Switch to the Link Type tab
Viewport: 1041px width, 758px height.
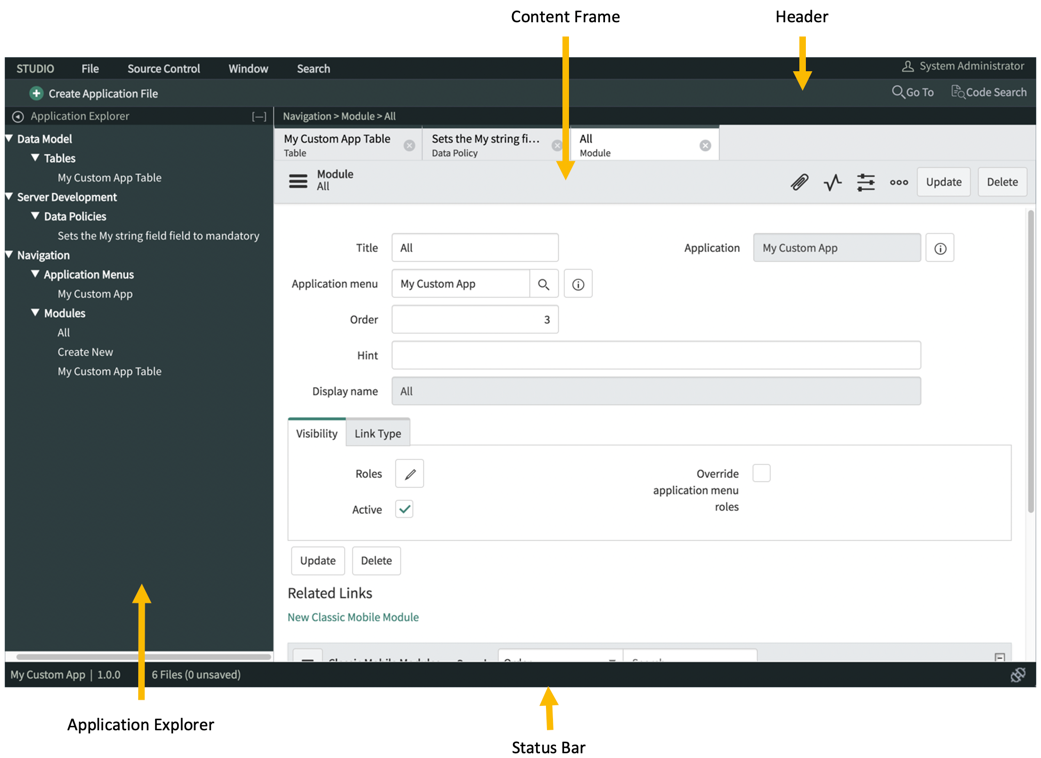[x=377, y=433]
